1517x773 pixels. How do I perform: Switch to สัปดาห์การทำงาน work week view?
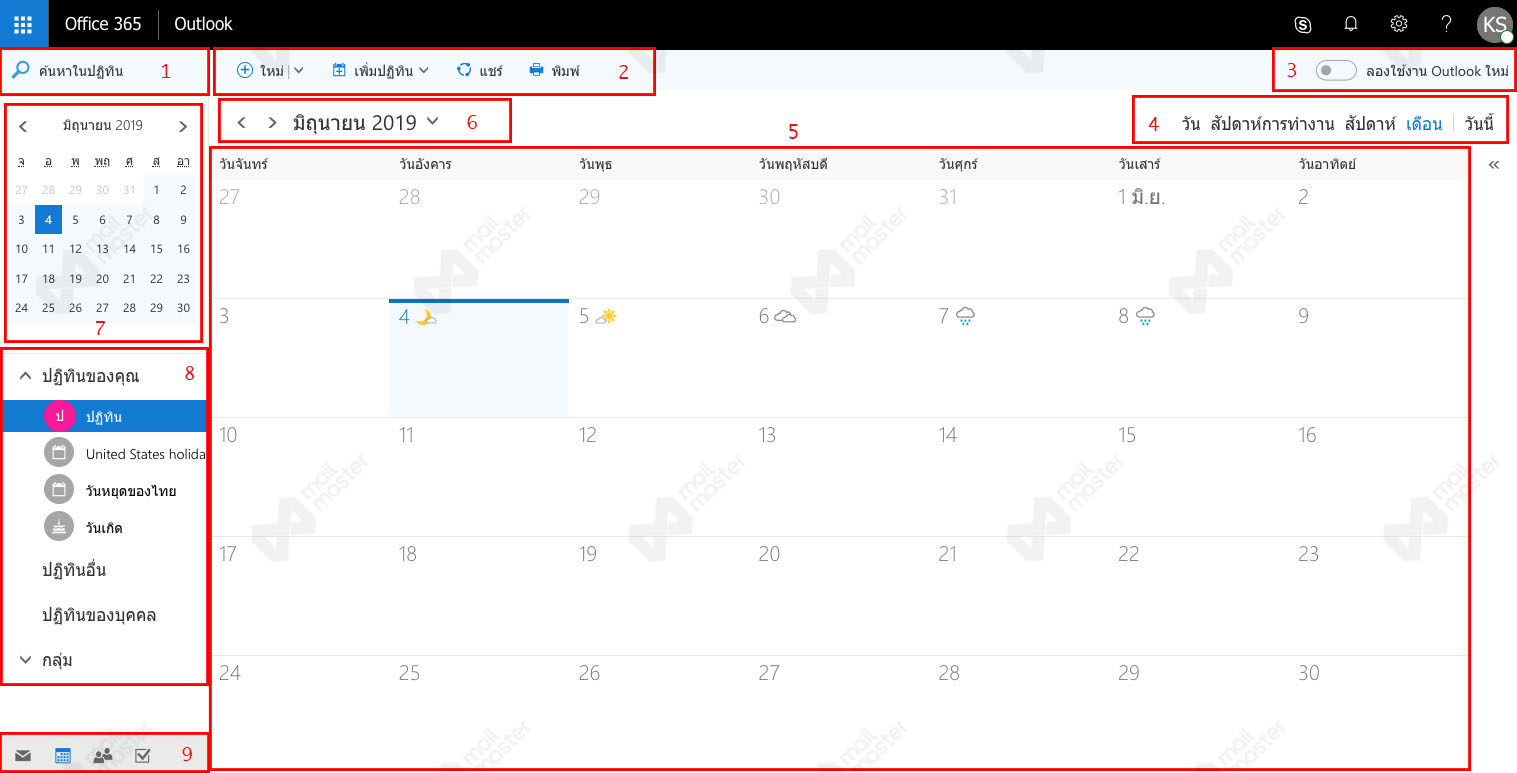coord(1272,124)
